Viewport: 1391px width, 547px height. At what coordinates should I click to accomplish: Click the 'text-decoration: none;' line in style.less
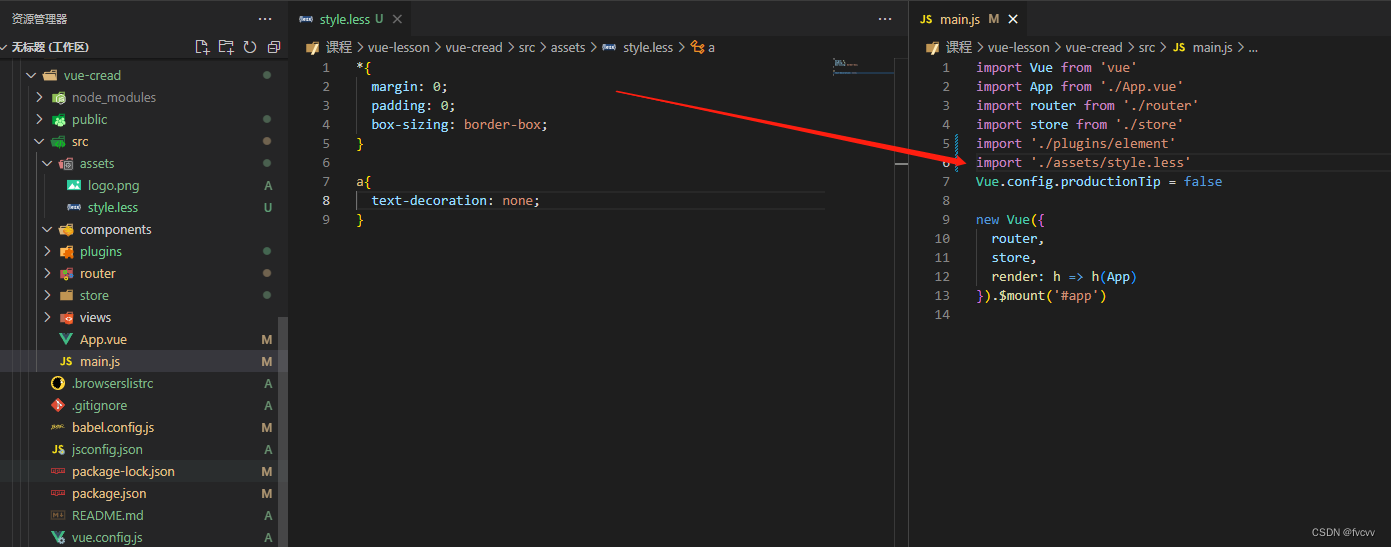(x=455, y=200)
